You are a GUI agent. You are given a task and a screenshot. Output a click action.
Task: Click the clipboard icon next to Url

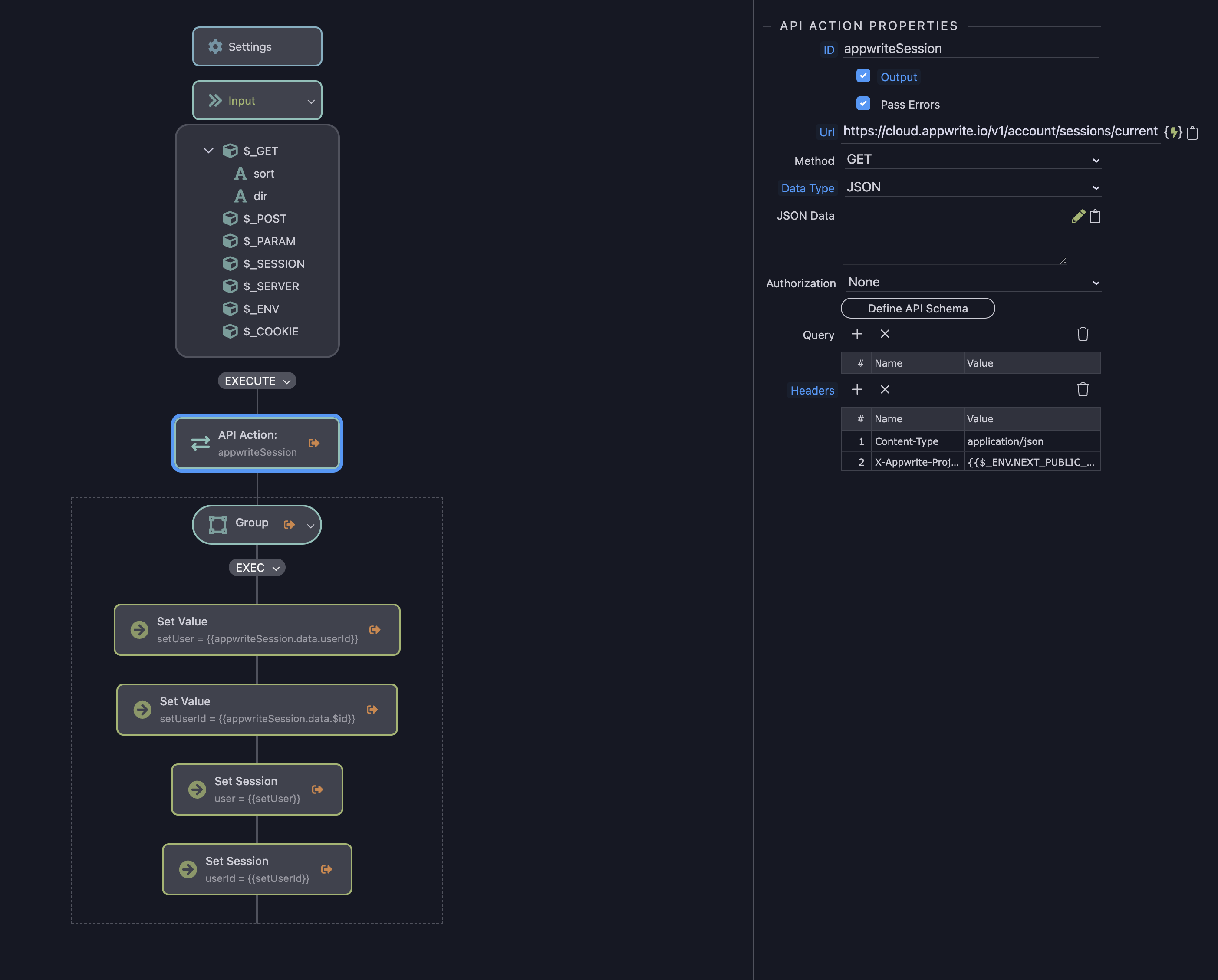tap(1192, 133)
